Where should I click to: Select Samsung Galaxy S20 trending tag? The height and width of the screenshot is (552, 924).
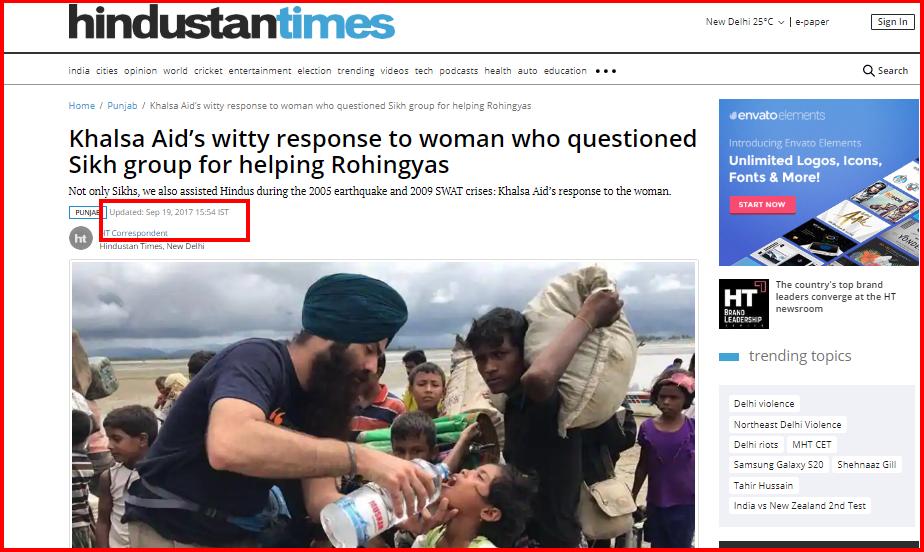778,465
